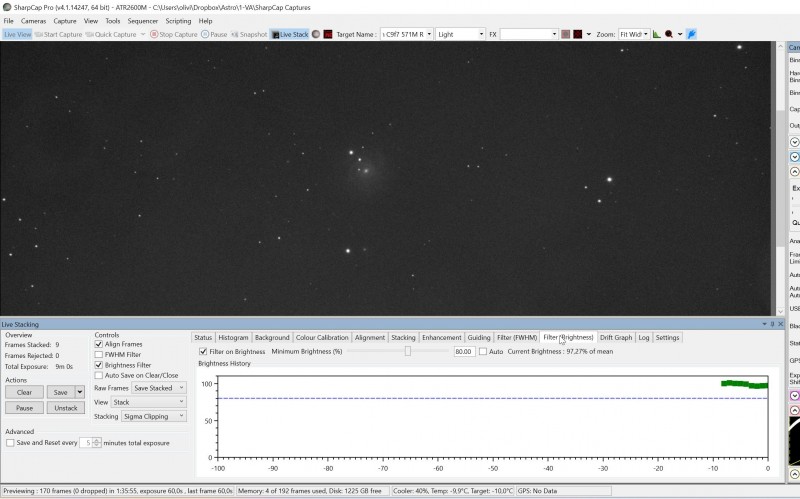The image size is (800, 499).
Task: Switch to the Background tab
Action: [x=272, y=338]
